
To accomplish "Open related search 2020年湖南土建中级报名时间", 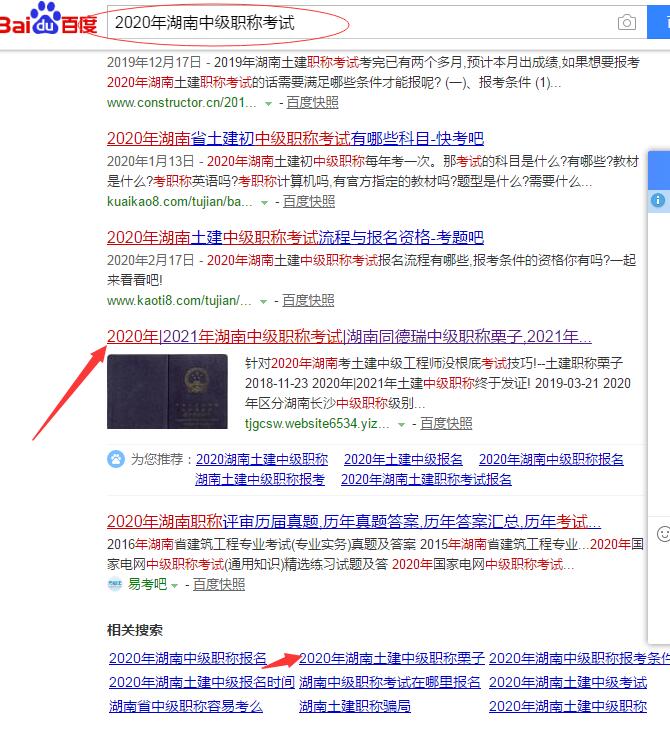I will [202, 682].
